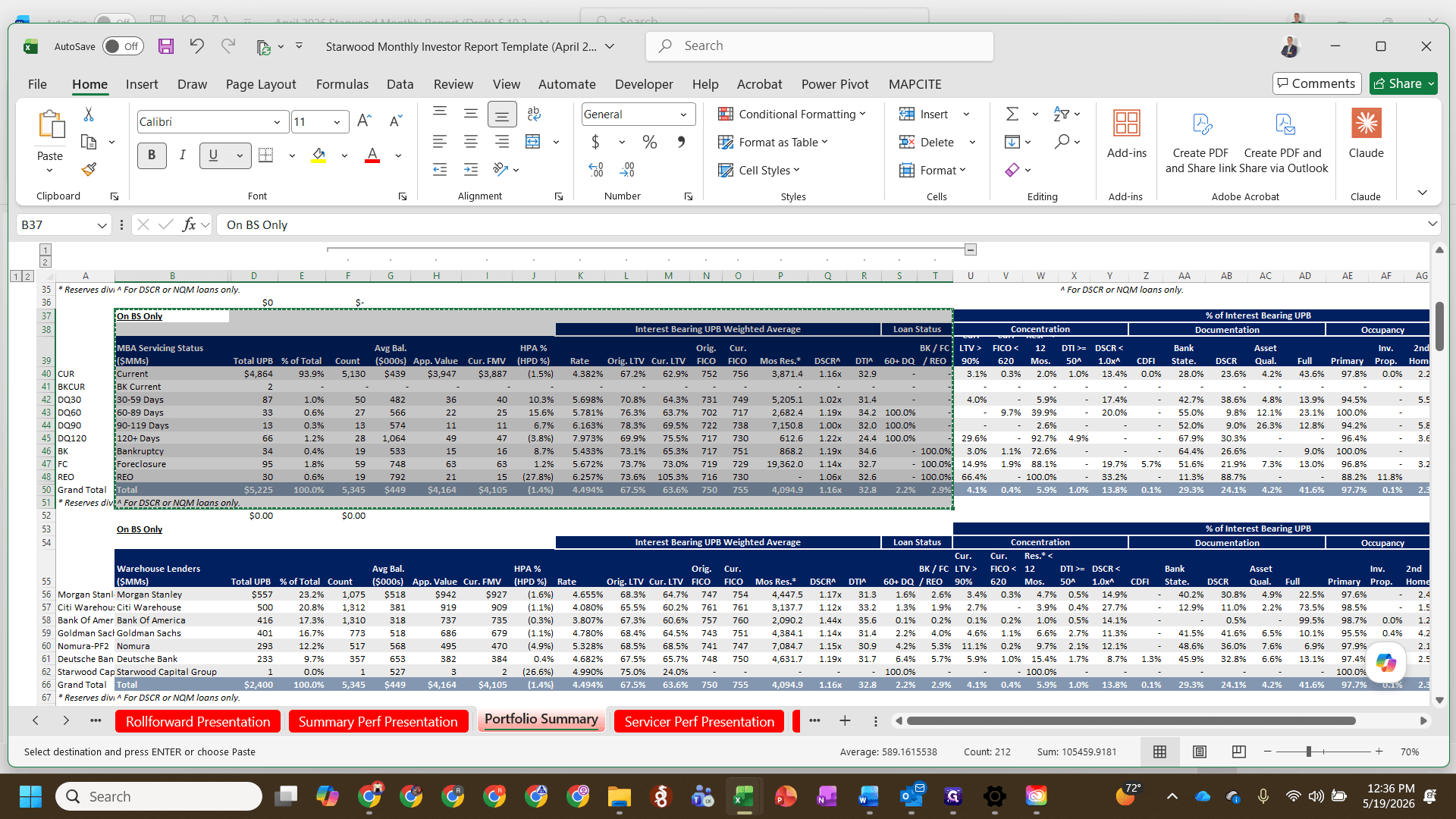Apply yellow fill color swatch

(x=318, y=155)
